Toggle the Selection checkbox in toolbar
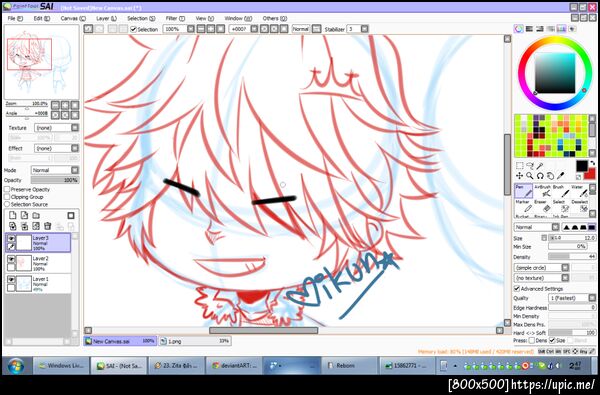This screenshot has height=395, width=600. tap(133, 29)
